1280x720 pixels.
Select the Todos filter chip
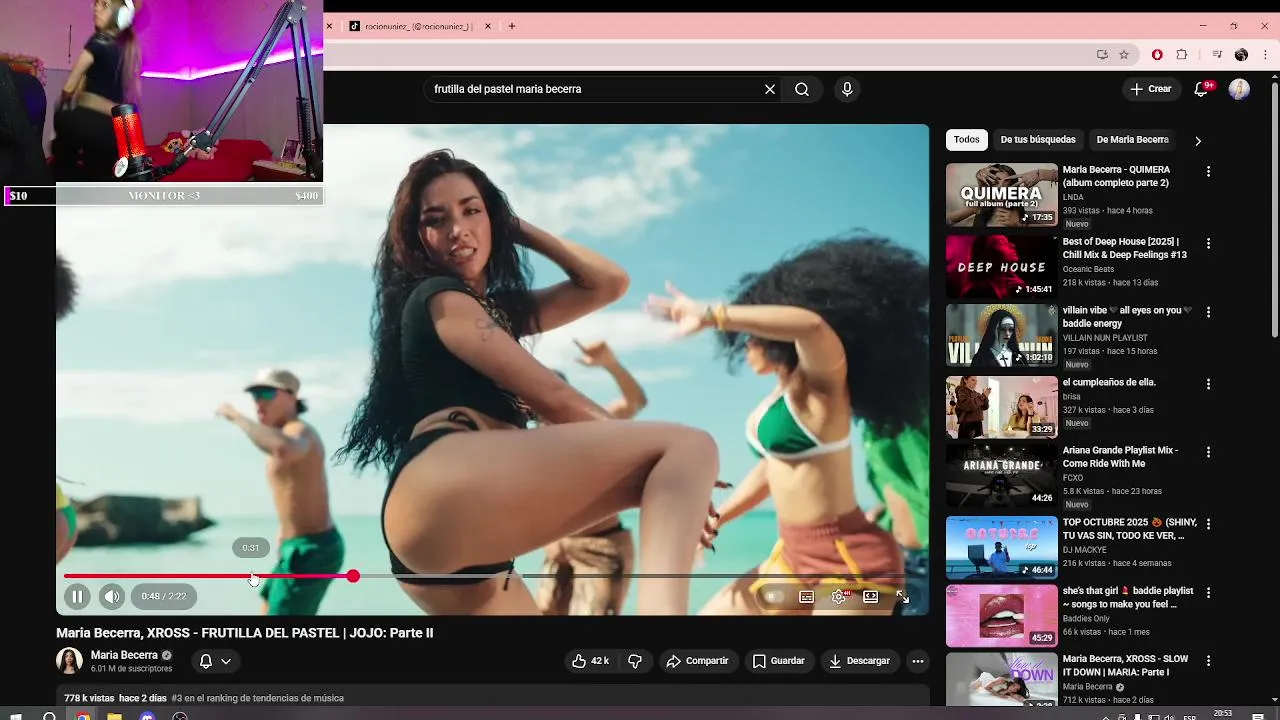(x=966, y=140)
